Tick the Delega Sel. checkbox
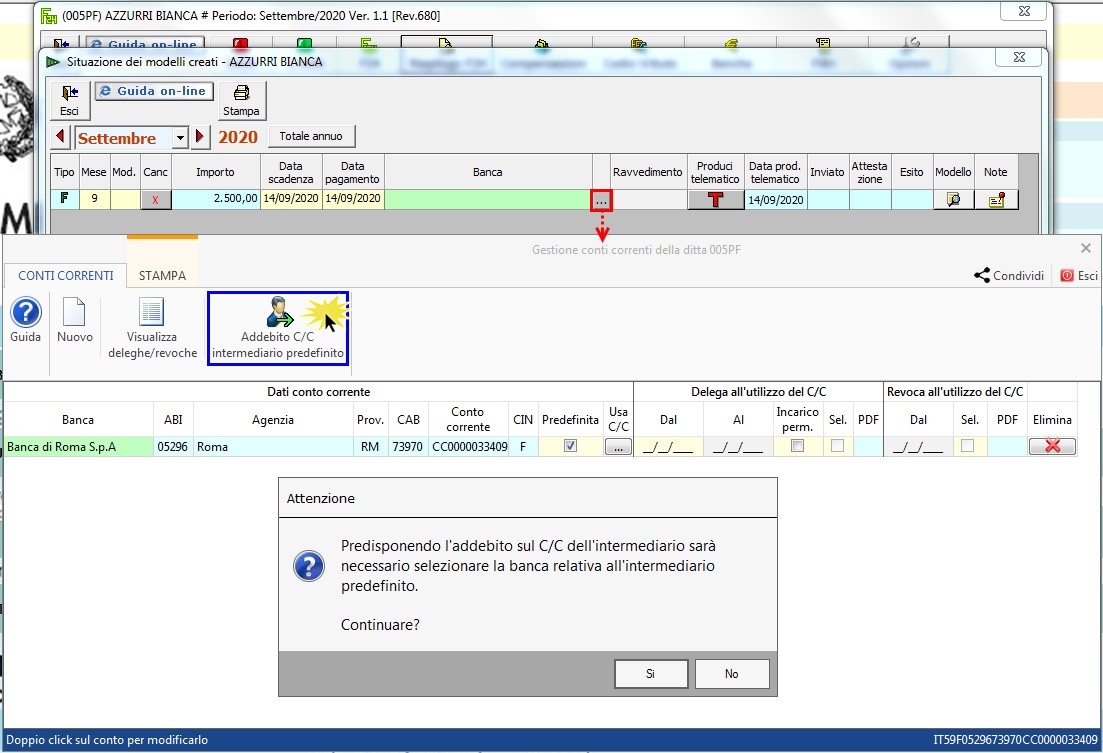1103x753 pixels. [837, 447]
